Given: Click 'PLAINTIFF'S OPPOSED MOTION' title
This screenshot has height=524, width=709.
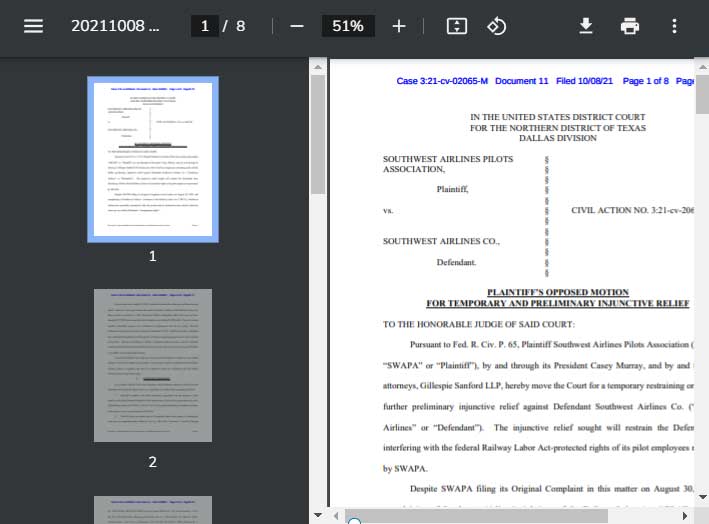Looking at the screenshot, I should (x=558, y=292).
